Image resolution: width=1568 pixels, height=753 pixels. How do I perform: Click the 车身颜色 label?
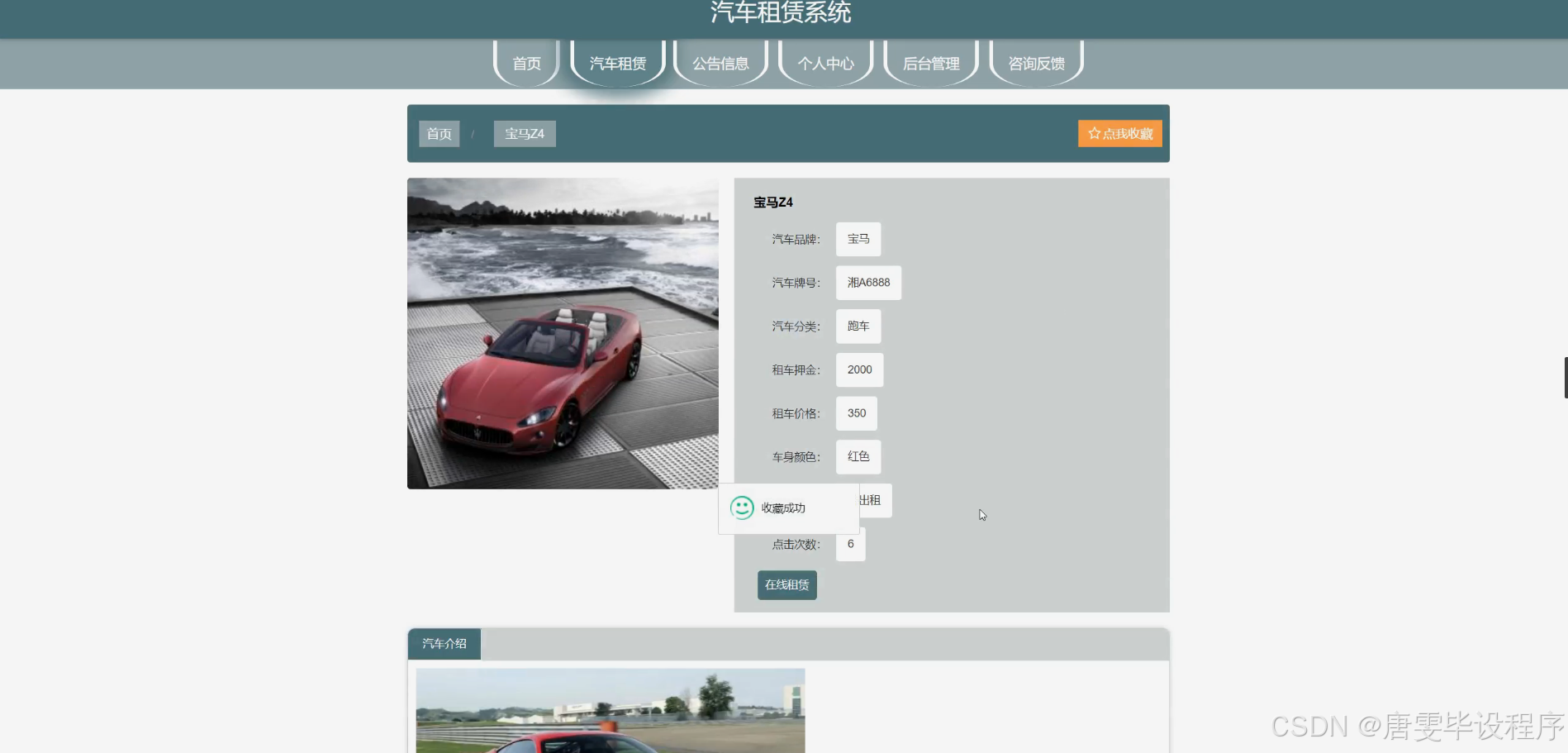tap(796, 457)
